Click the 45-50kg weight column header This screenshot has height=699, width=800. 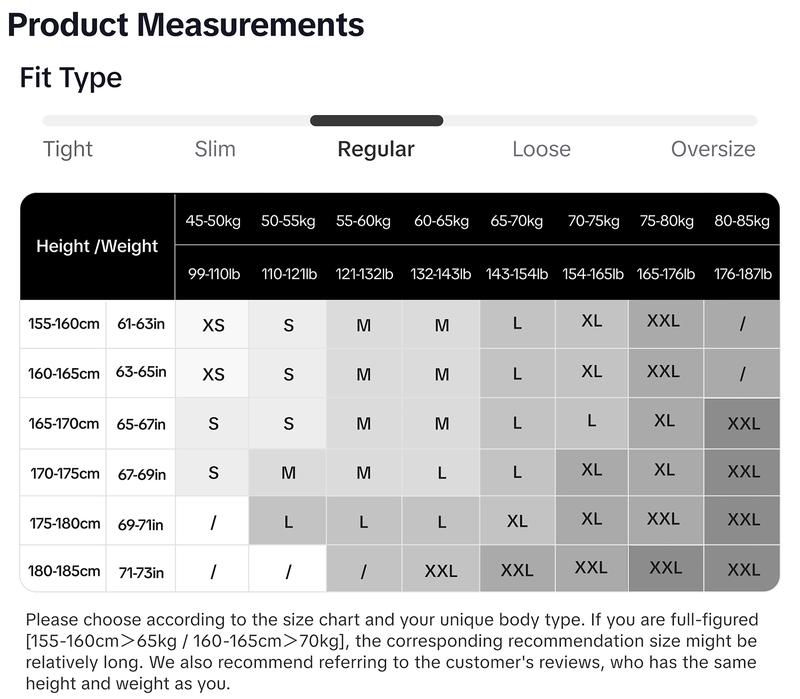213,221
